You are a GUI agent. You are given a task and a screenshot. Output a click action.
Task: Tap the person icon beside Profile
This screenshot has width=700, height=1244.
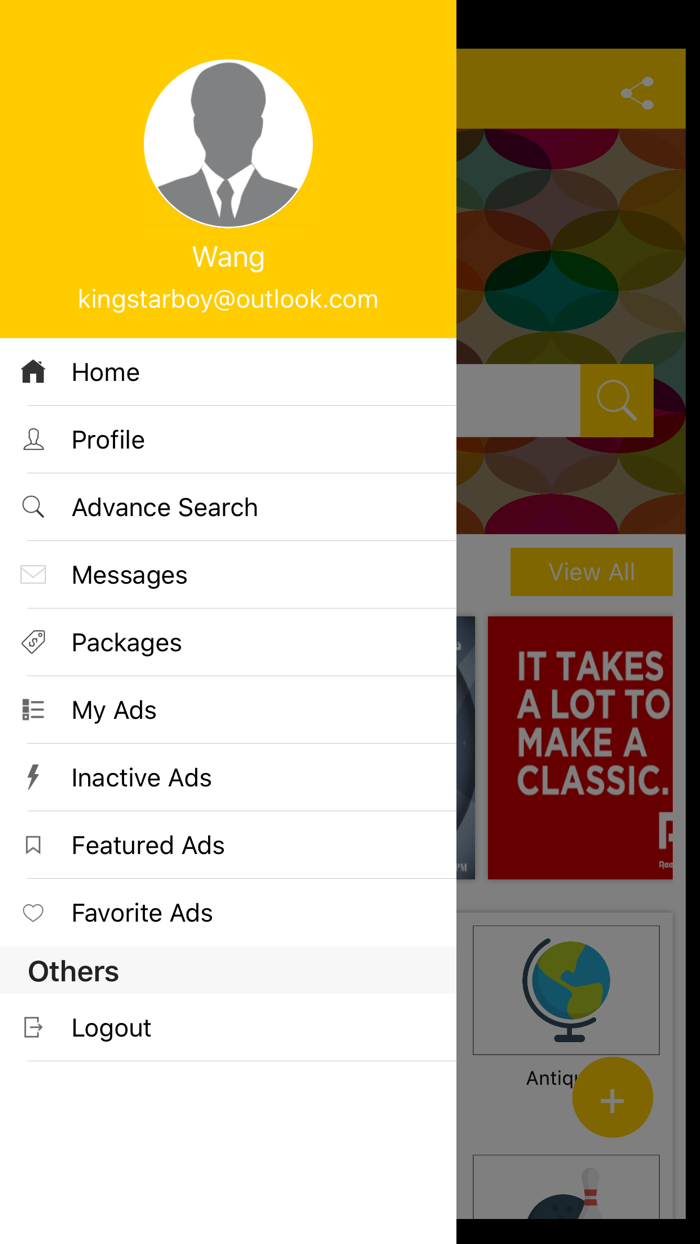pyautogui.click(x=33, y=440)
